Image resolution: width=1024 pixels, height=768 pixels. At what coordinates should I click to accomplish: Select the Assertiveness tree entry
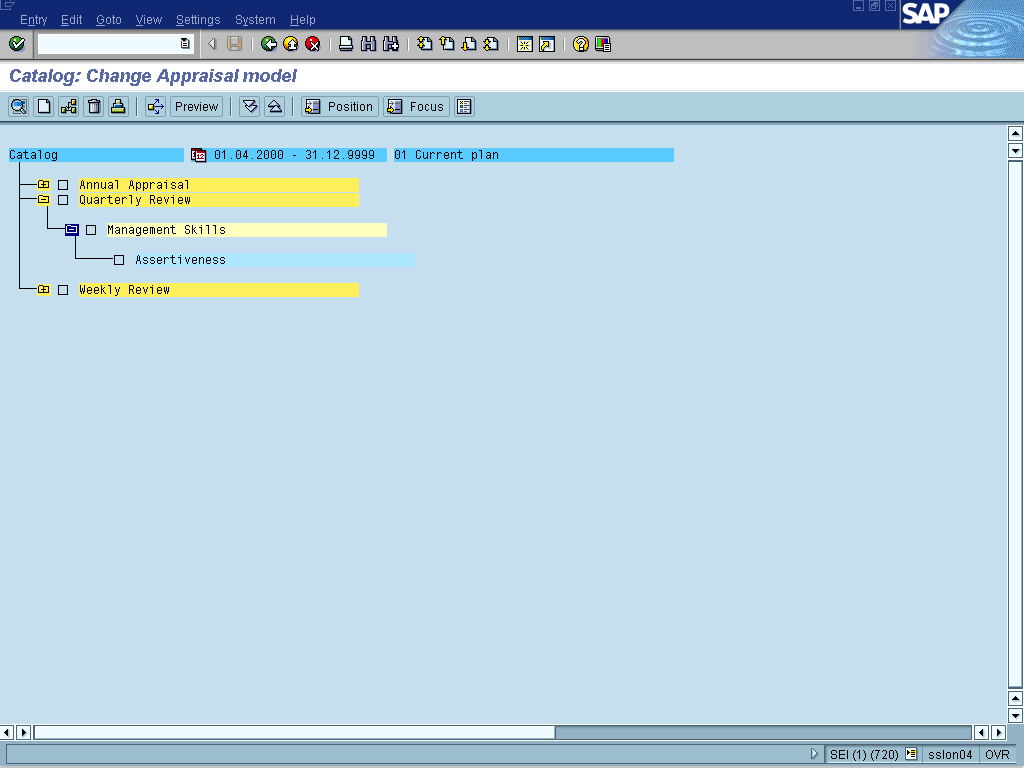274,260
